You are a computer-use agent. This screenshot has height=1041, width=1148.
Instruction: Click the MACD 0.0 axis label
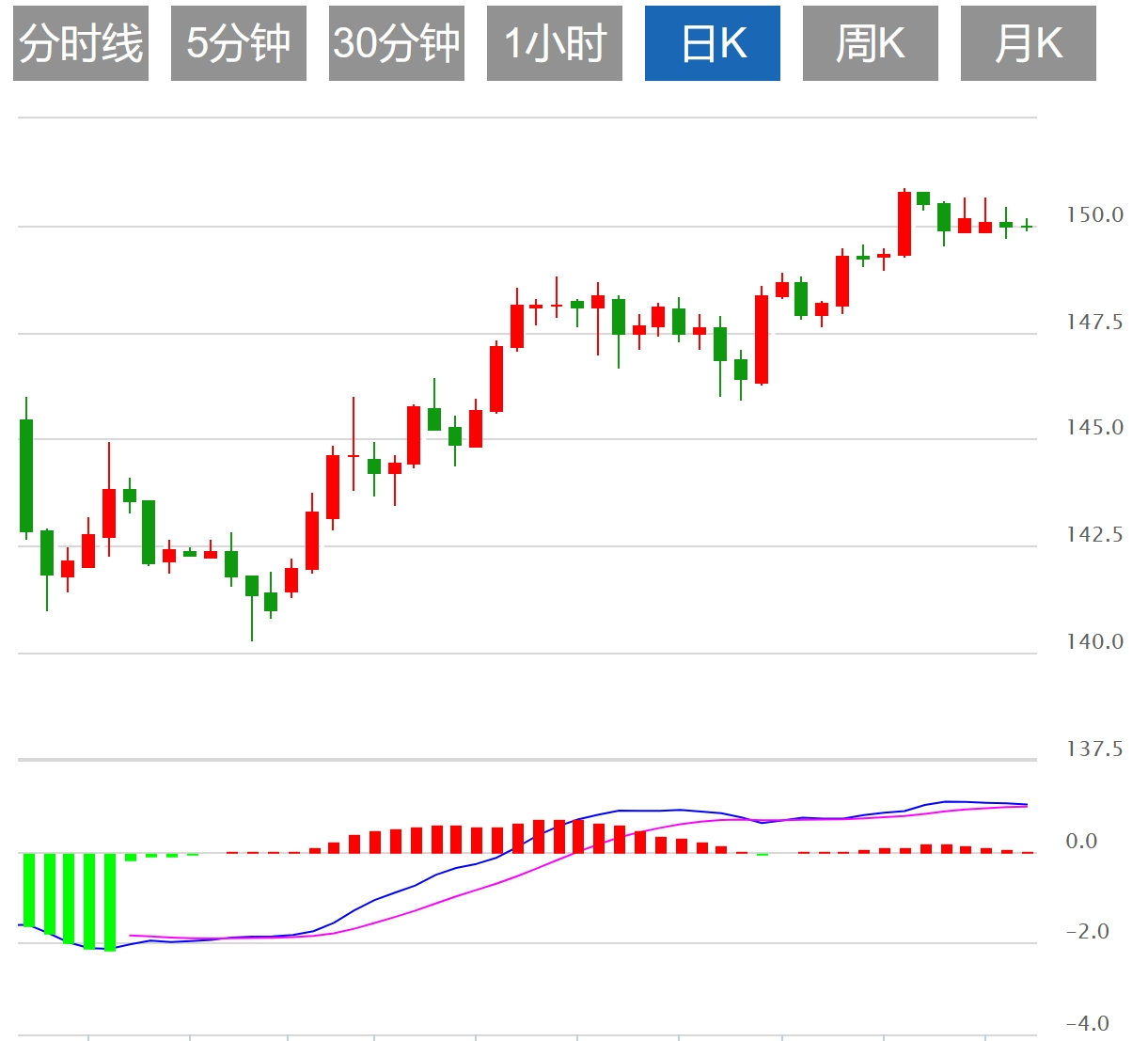(1081, 842)
